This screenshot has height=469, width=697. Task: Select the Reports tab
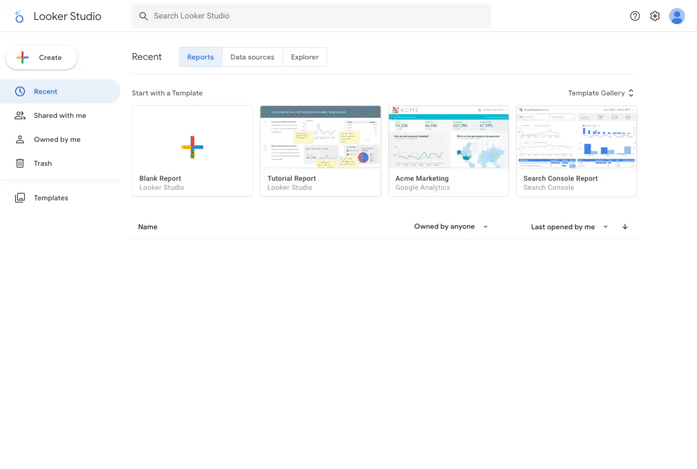click(x=200, y=57)
